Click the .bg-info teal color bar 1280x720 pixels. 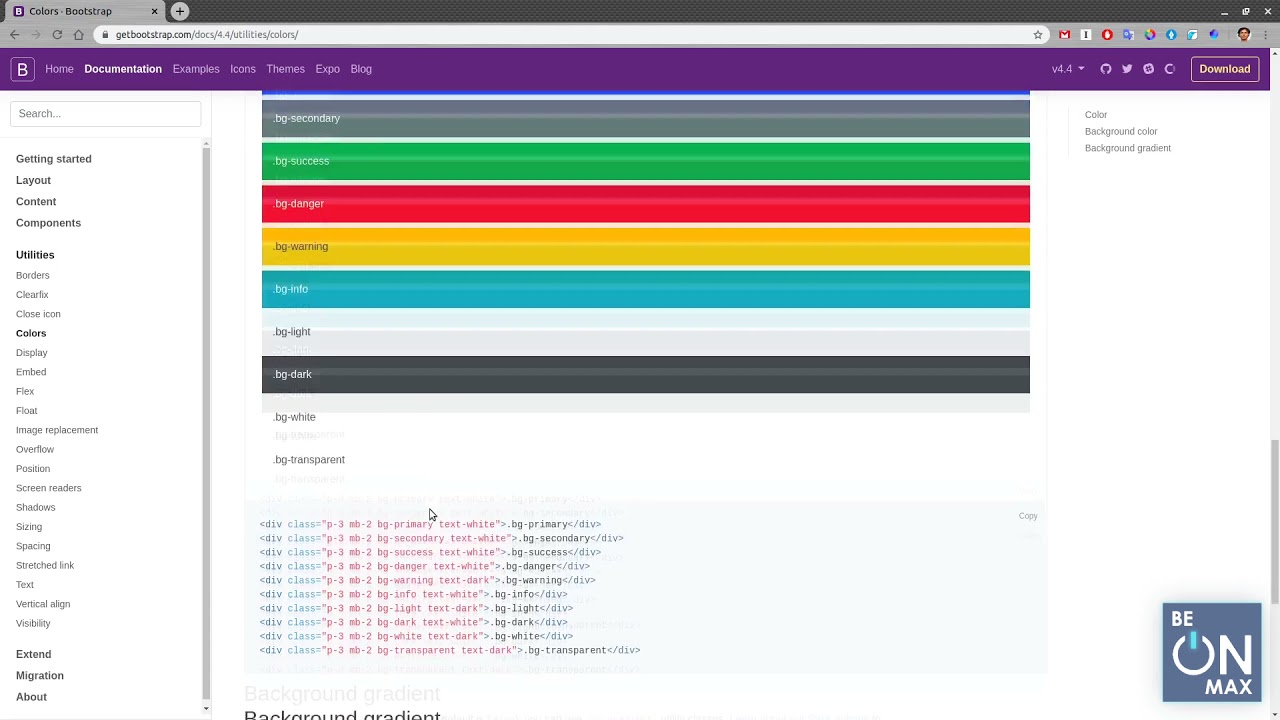point(645,289)
